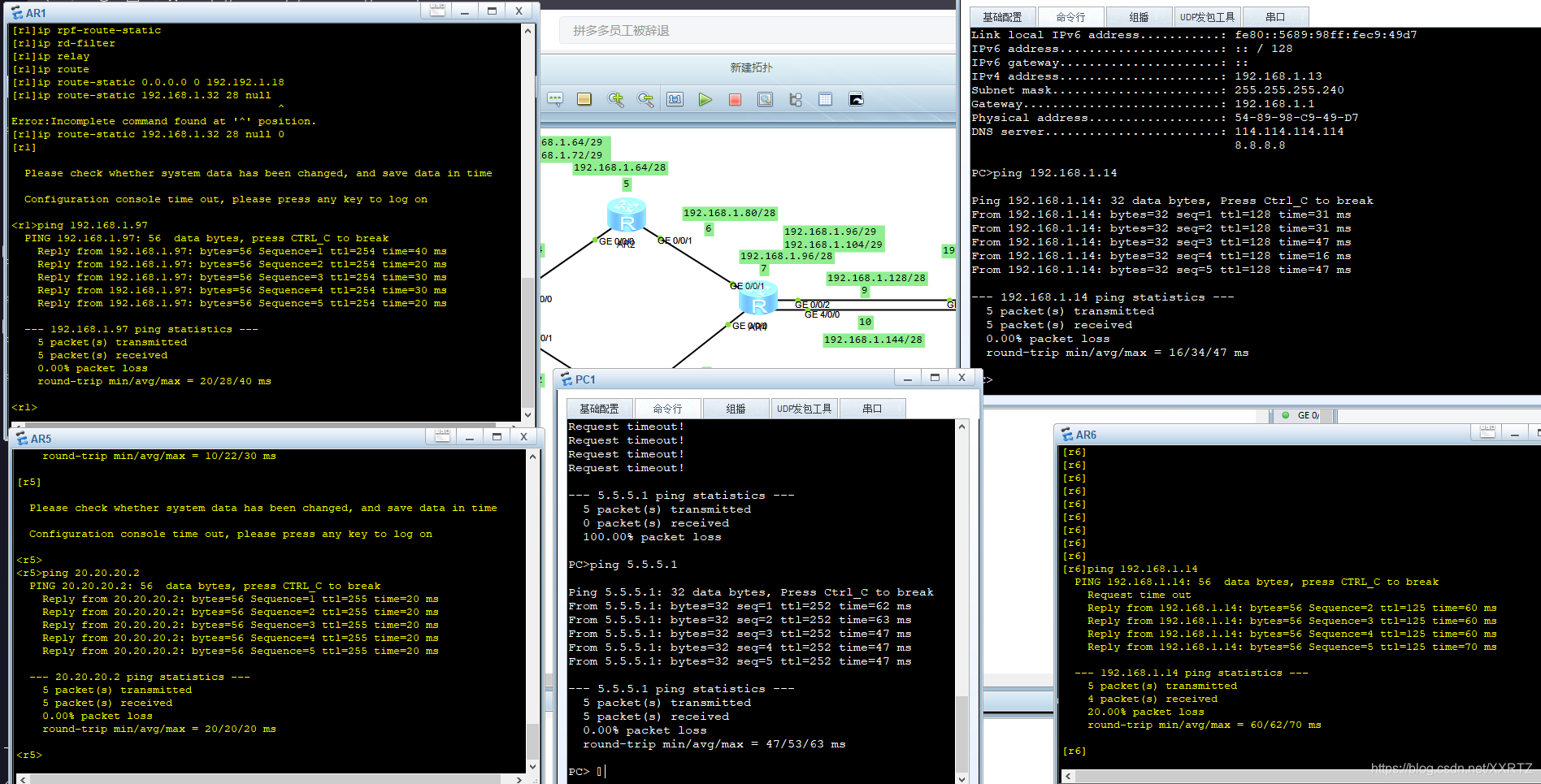Screen dimensions: 1541x784
Task: Click the GE 4/0/0 port label
Action: click(822, 314)
